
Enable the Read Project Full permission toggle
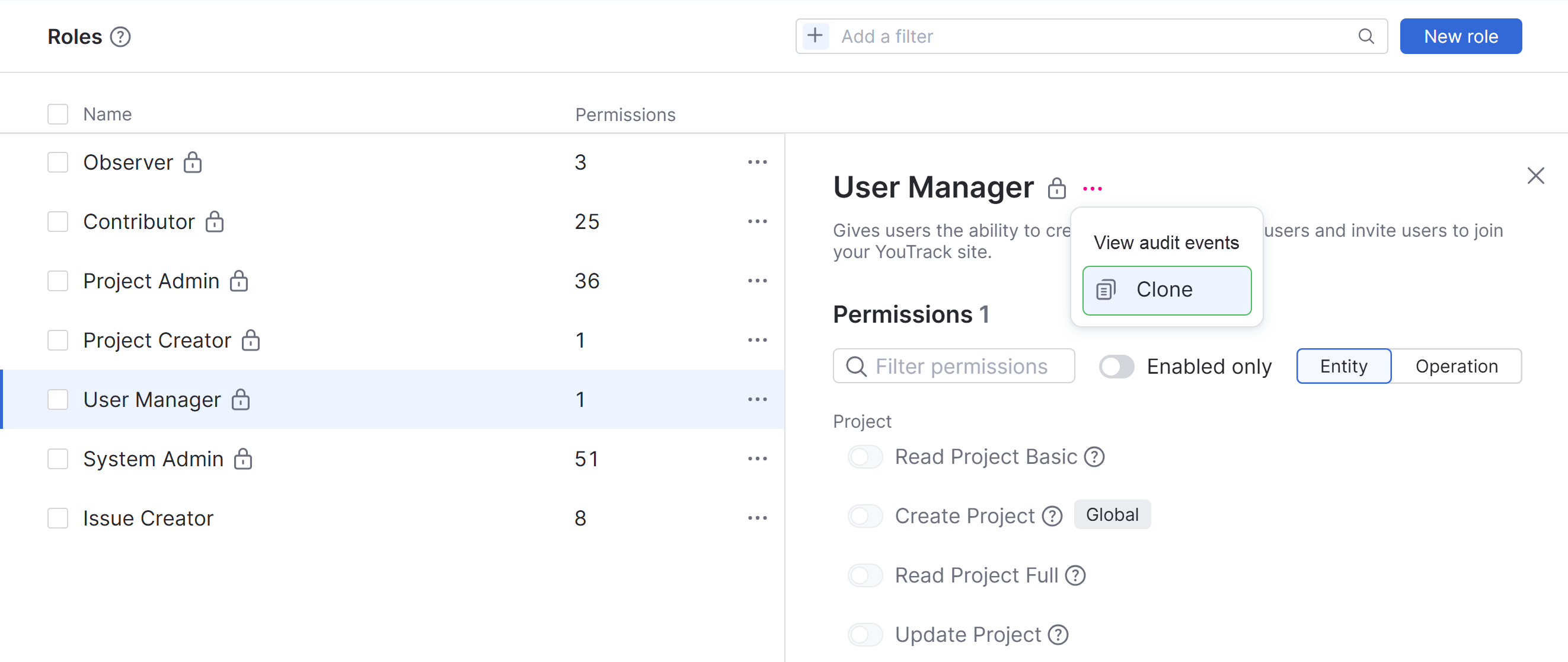point(865,575)
